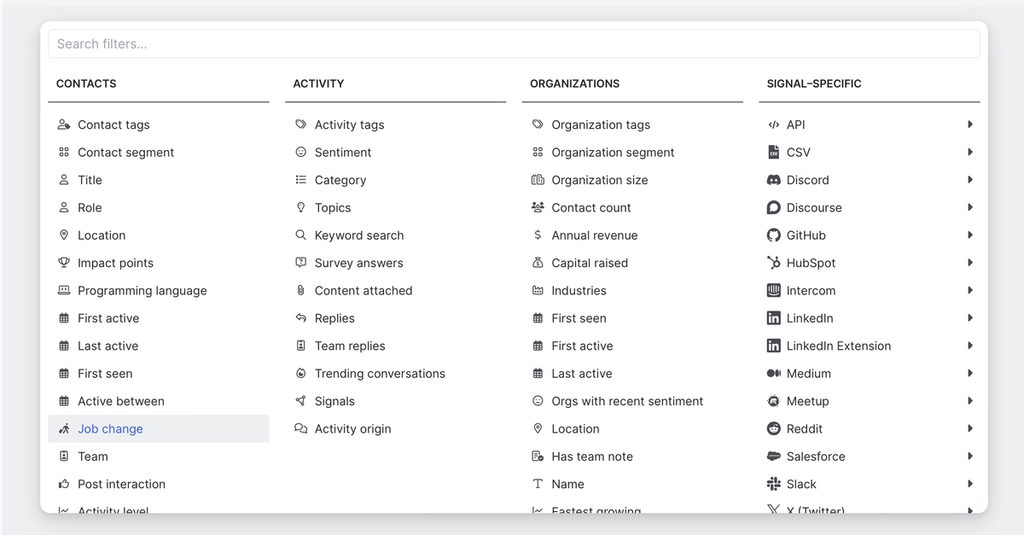This screenshot has height=535, width=1024.
Task: Choose the Has team note filter
Action: [x=591, y=457]
